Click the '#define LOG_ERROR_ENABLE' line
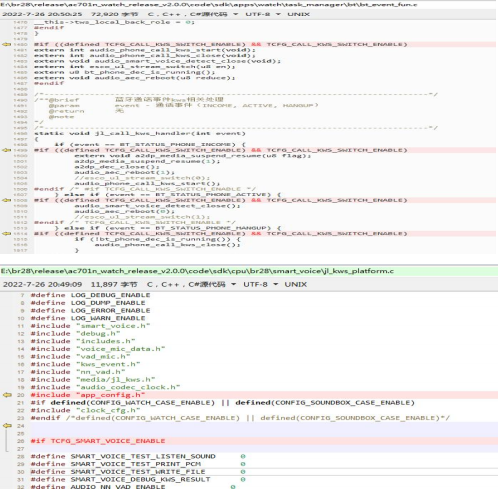This screenshot has height=489, width=498. point(90,311)
